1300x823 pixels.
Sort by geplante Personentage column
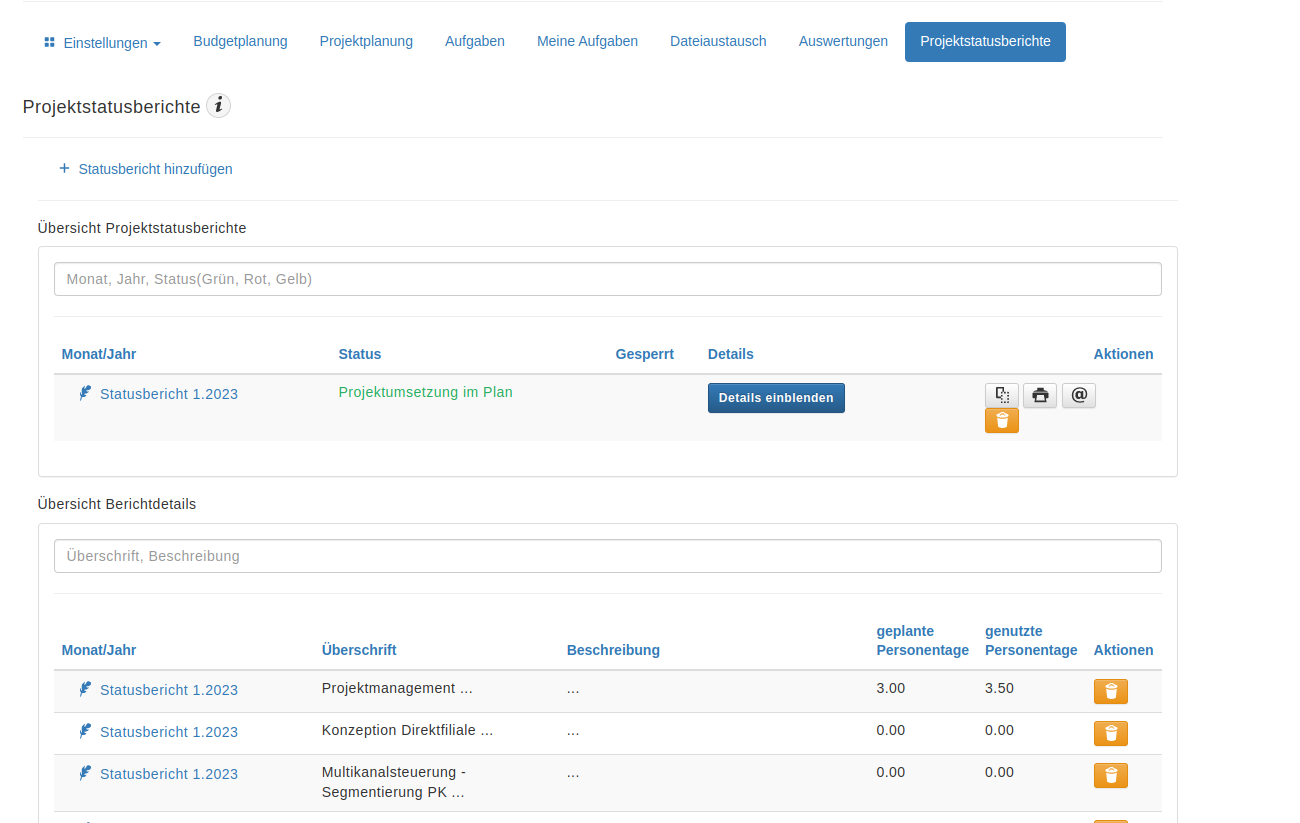(x=922, y=641)
